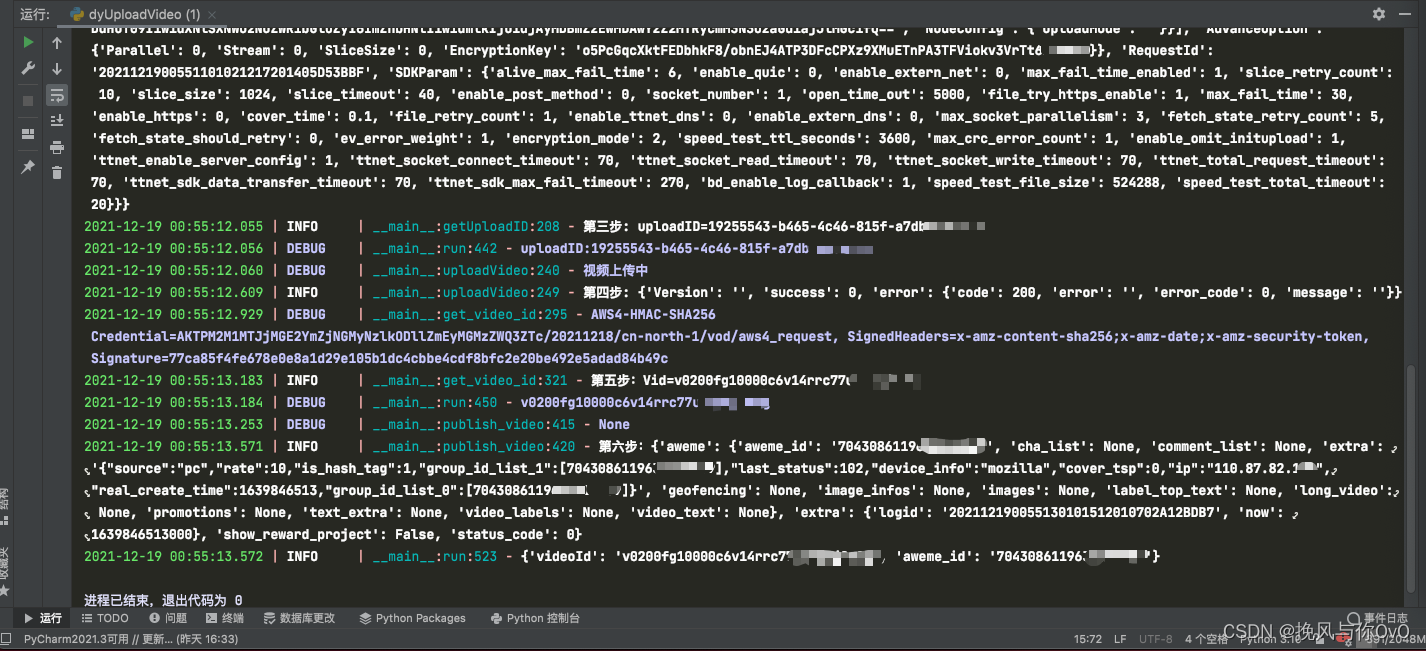The width and height of the screenshot is (1426, 651).
Task: Print console output with printer icon
Action: 57,147
